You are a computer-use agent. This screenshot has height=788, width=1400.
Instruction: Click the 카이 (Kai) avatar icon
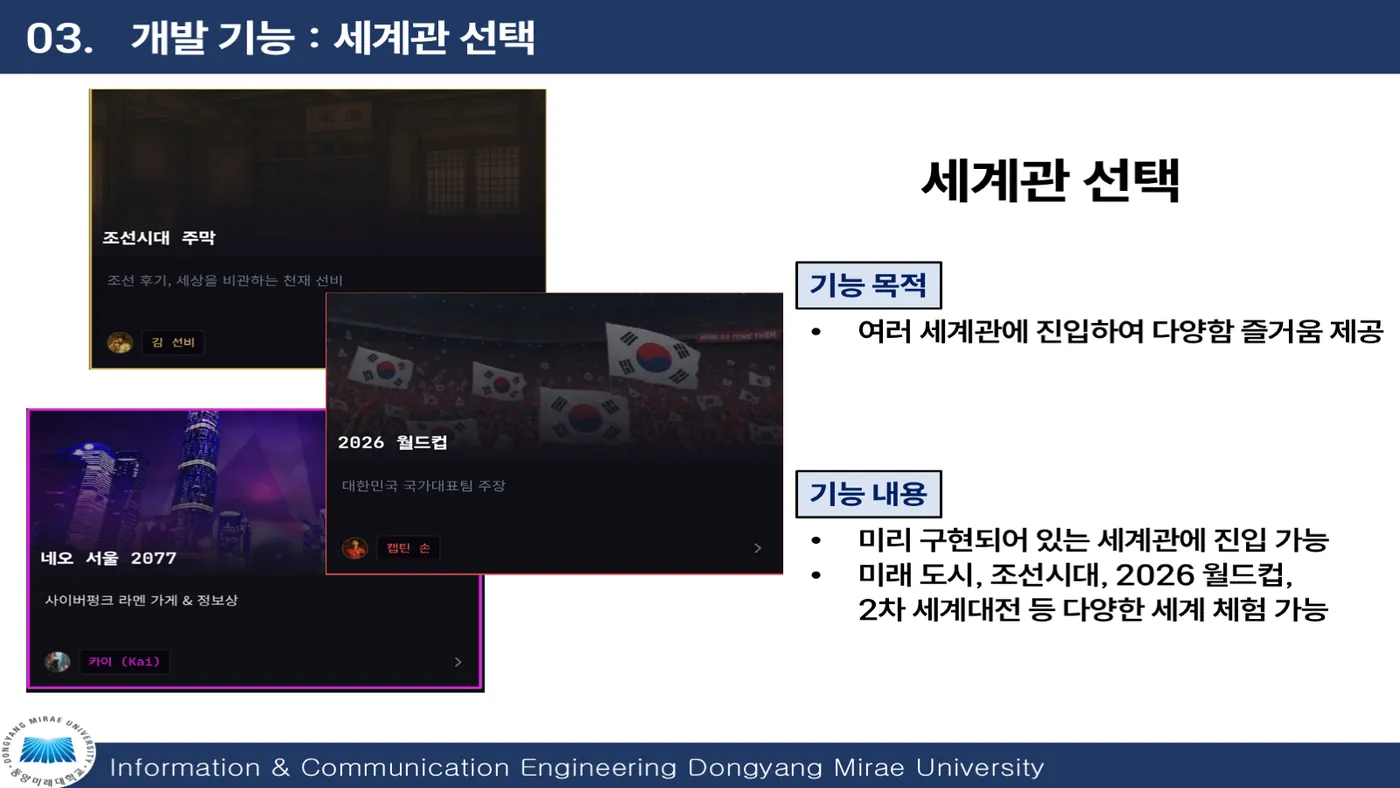[57, 662]
